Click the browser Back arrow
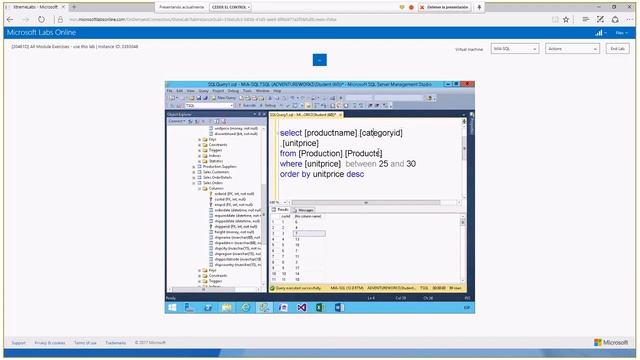This screenshot has height=360, width=640. click(10, 19)
